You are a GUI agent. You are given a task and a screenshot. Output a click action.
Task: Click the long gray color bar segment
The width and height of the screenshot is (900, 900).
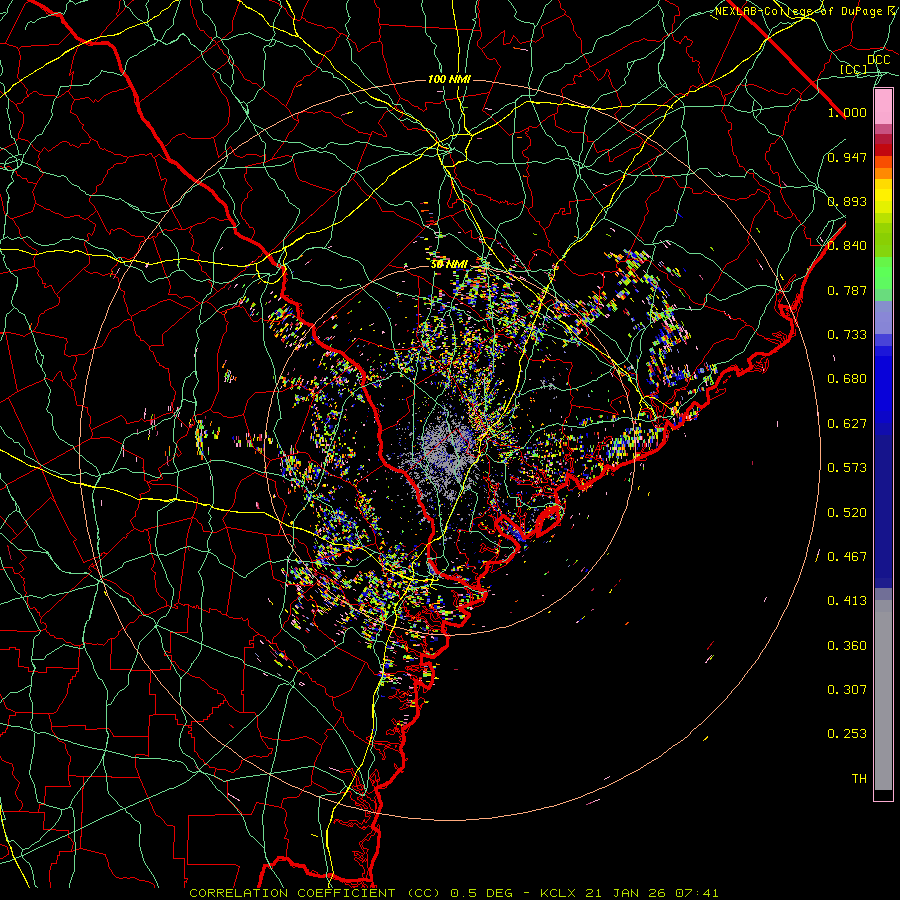click(x=883, y=695)
